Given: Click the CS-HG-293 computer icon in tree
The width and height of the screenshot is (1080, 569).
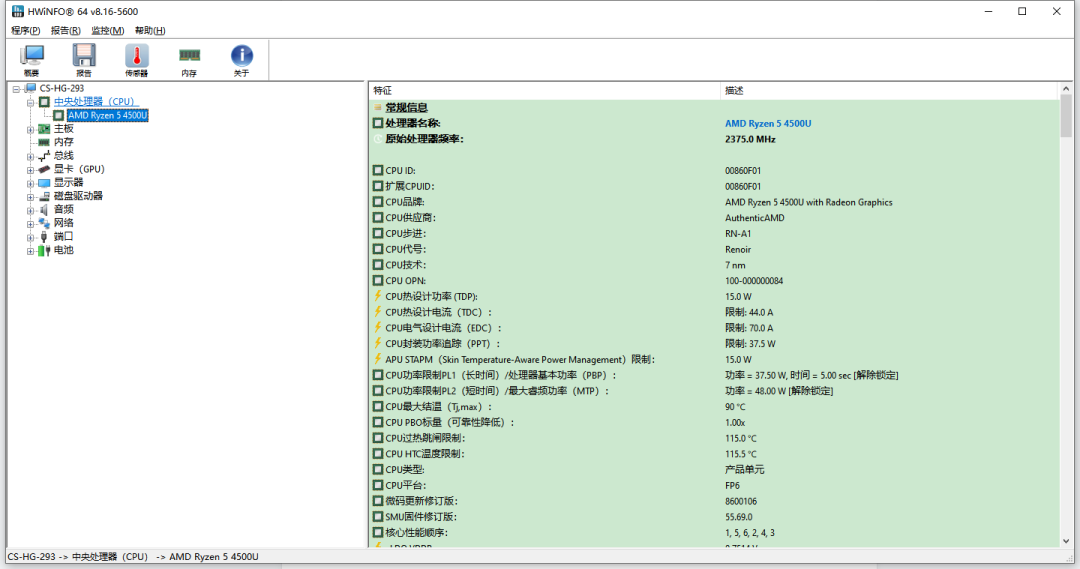Looking at the screenshot, I should tap(30, 88).
